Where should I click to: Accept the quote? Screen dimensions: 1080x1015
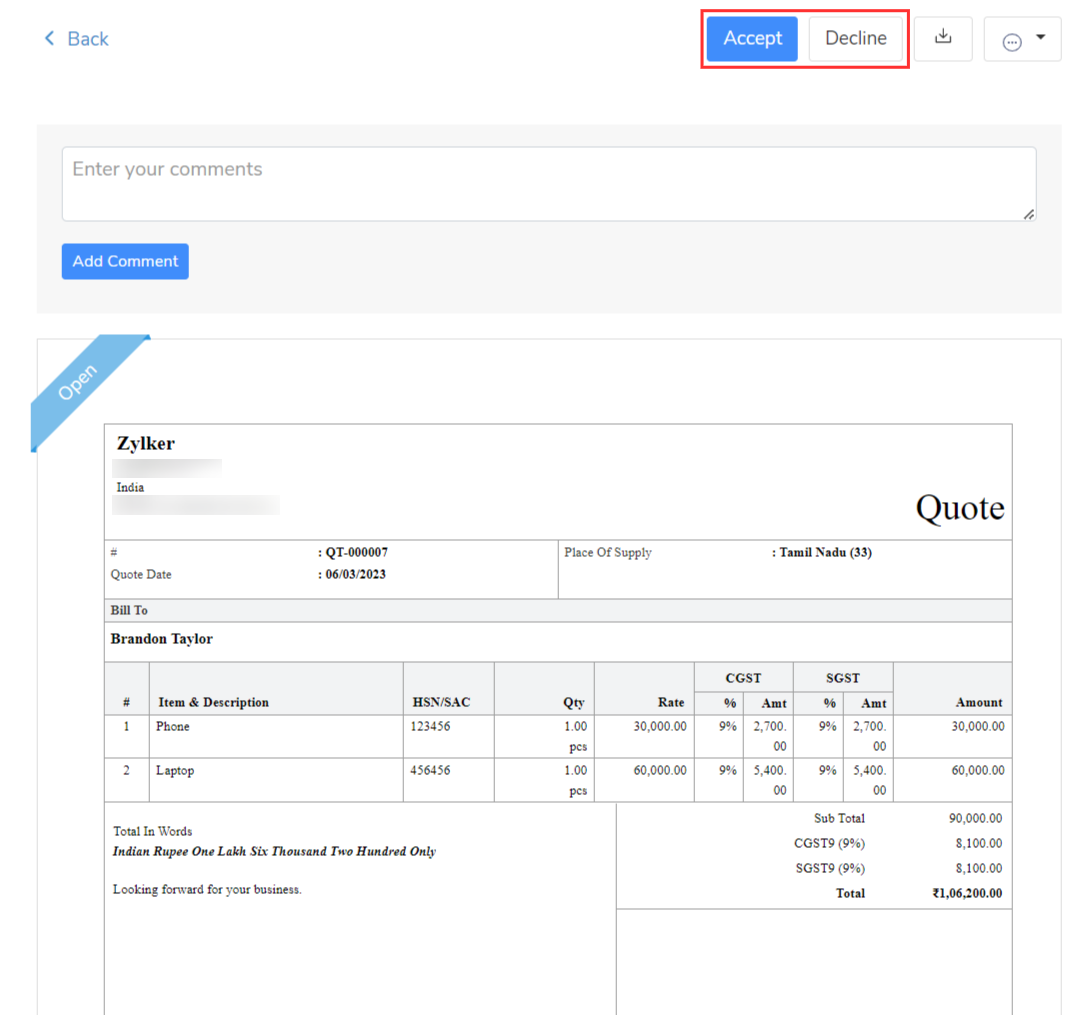[752, 39]
